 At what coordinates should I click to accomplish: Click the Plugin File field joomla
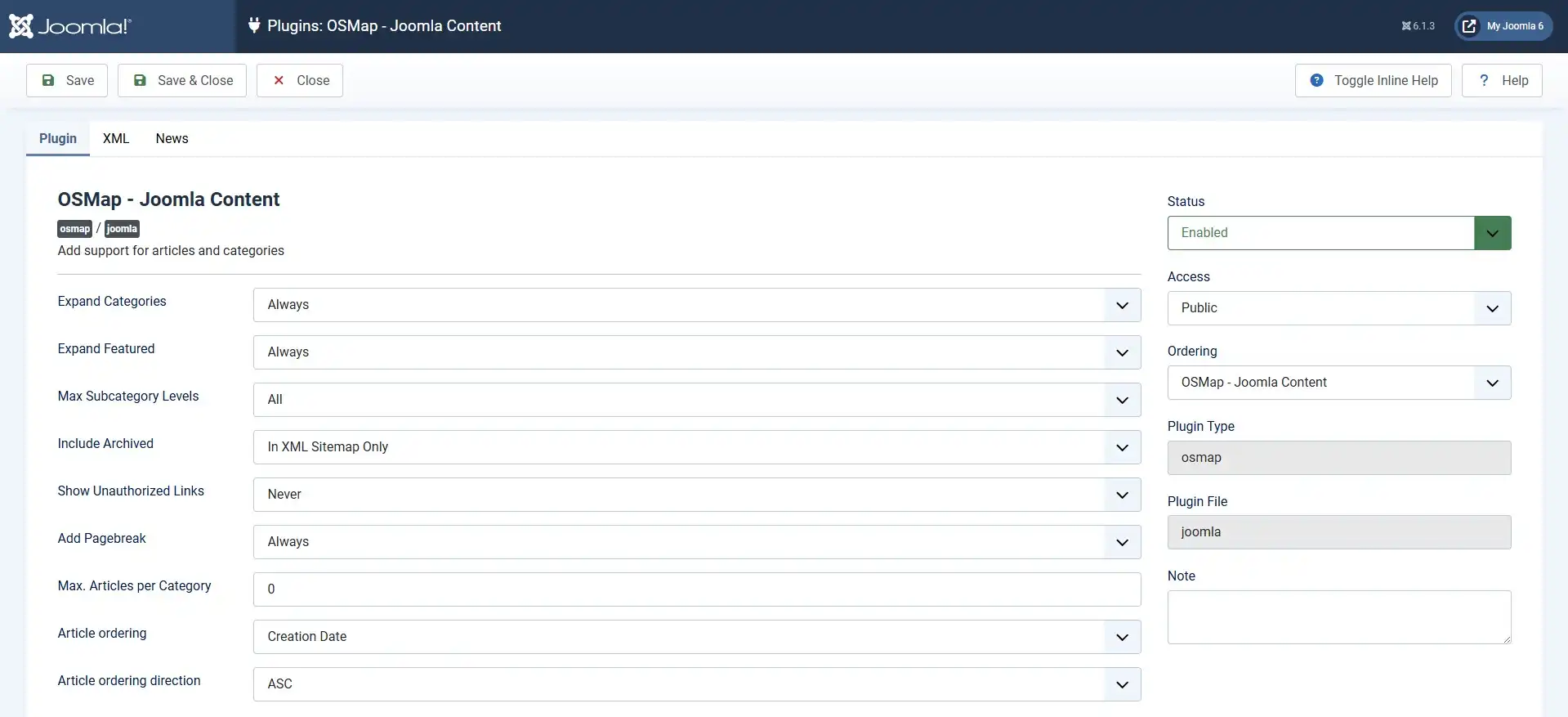pos(1339,532)
